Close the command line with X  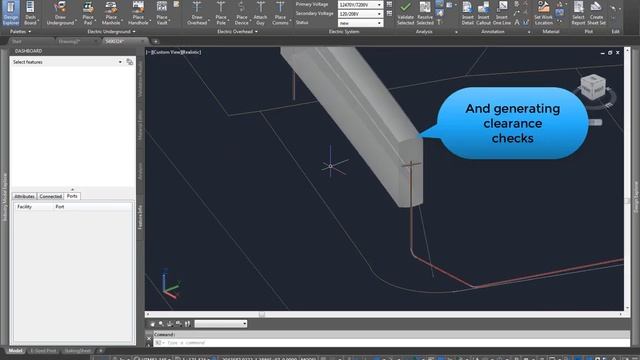tap(149, 338)
